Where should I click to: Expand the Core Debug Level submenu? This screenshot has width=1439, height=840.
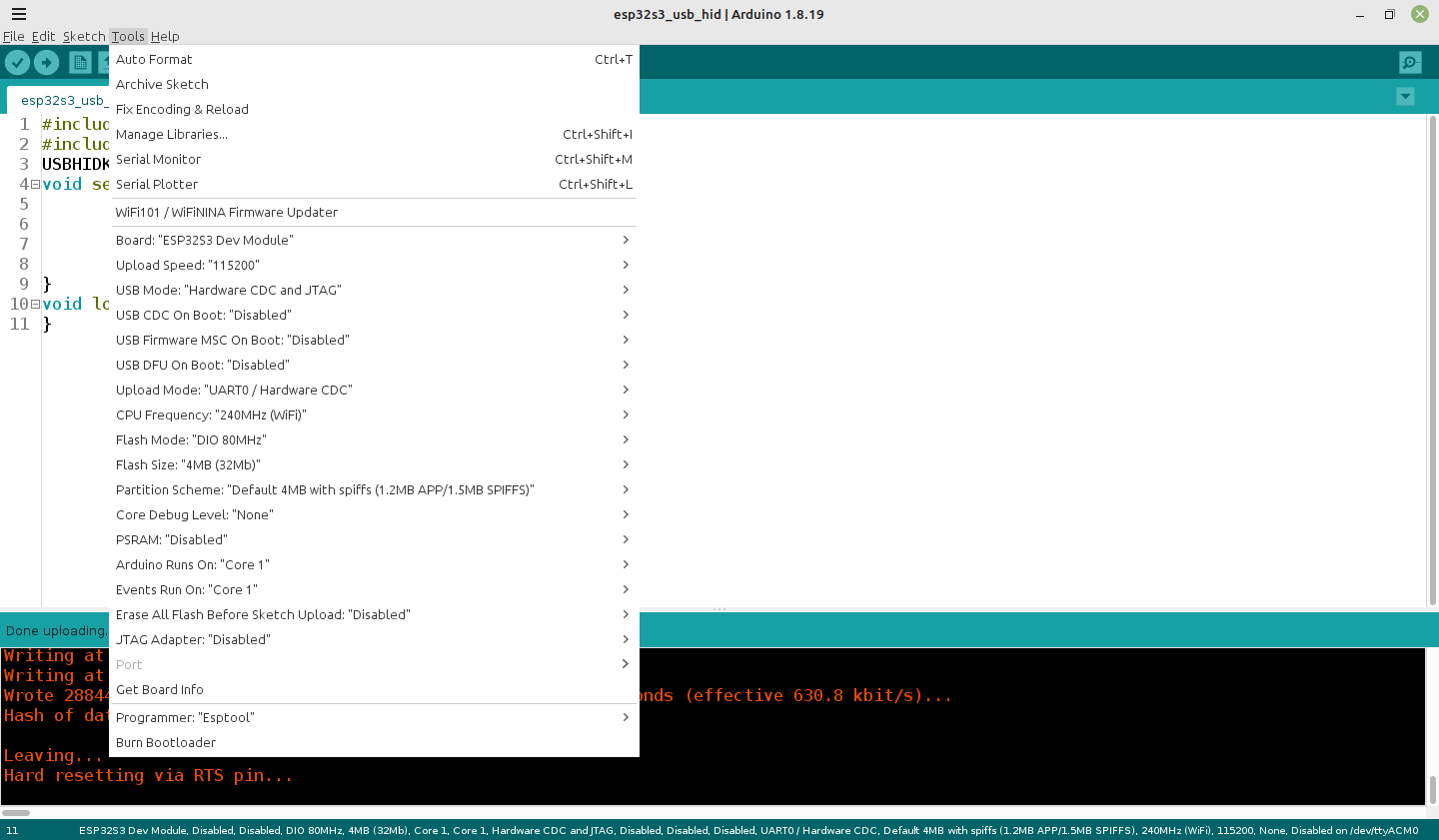pyautogui.click(x=374, y=514)
